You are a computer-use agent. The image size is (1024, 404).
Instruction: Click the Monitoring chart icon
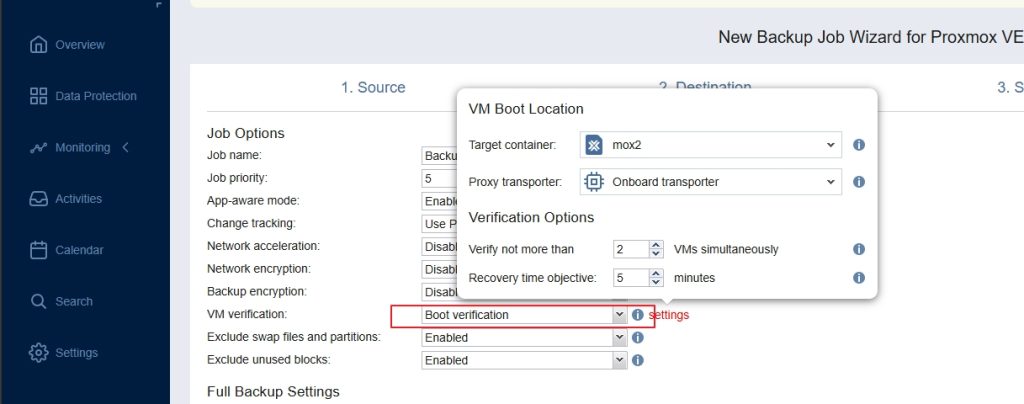point(39,148)
